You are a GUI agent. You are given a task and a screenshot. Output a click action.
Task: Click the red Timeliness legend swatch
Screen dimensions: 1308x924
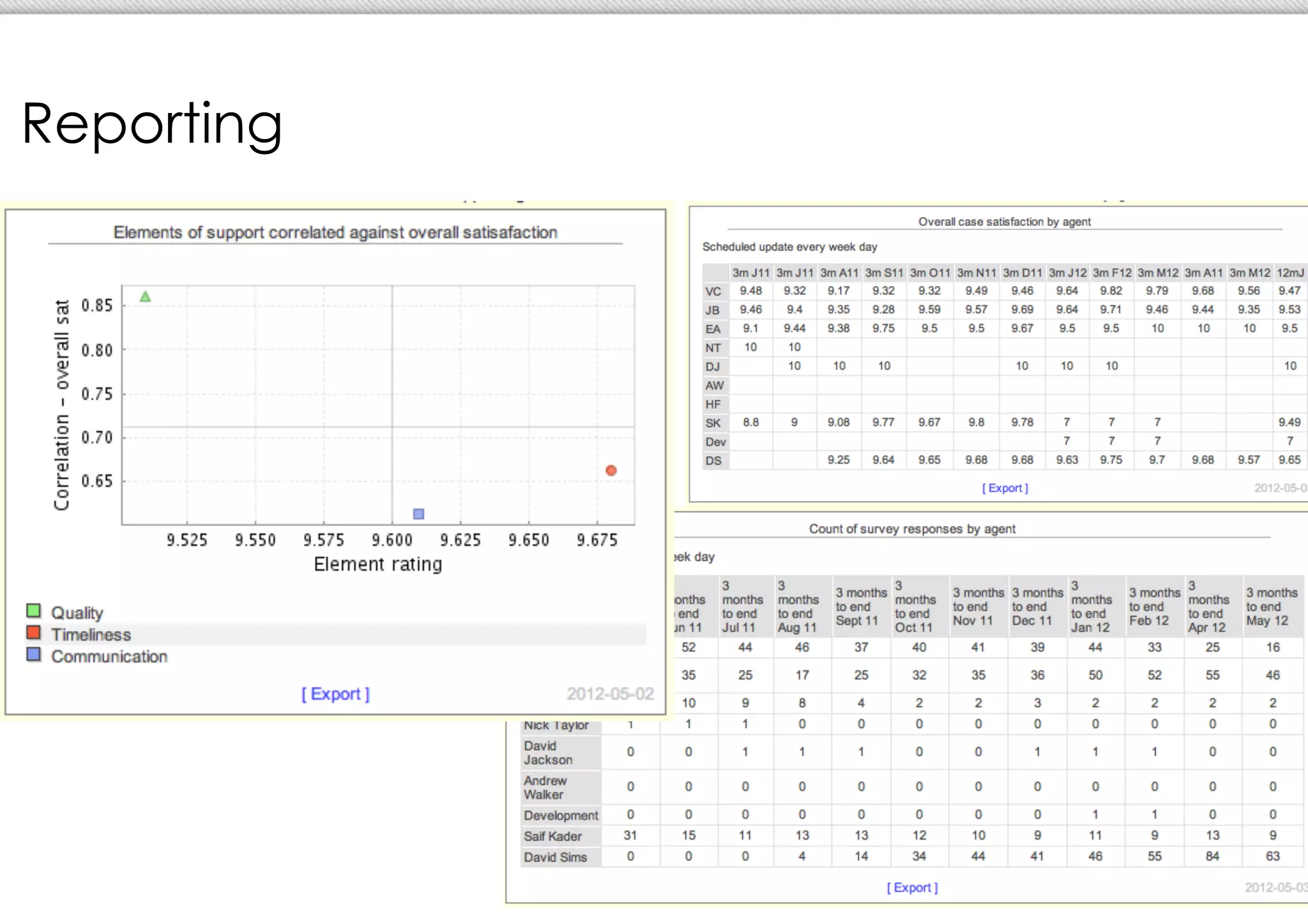[x=34, y=633]
